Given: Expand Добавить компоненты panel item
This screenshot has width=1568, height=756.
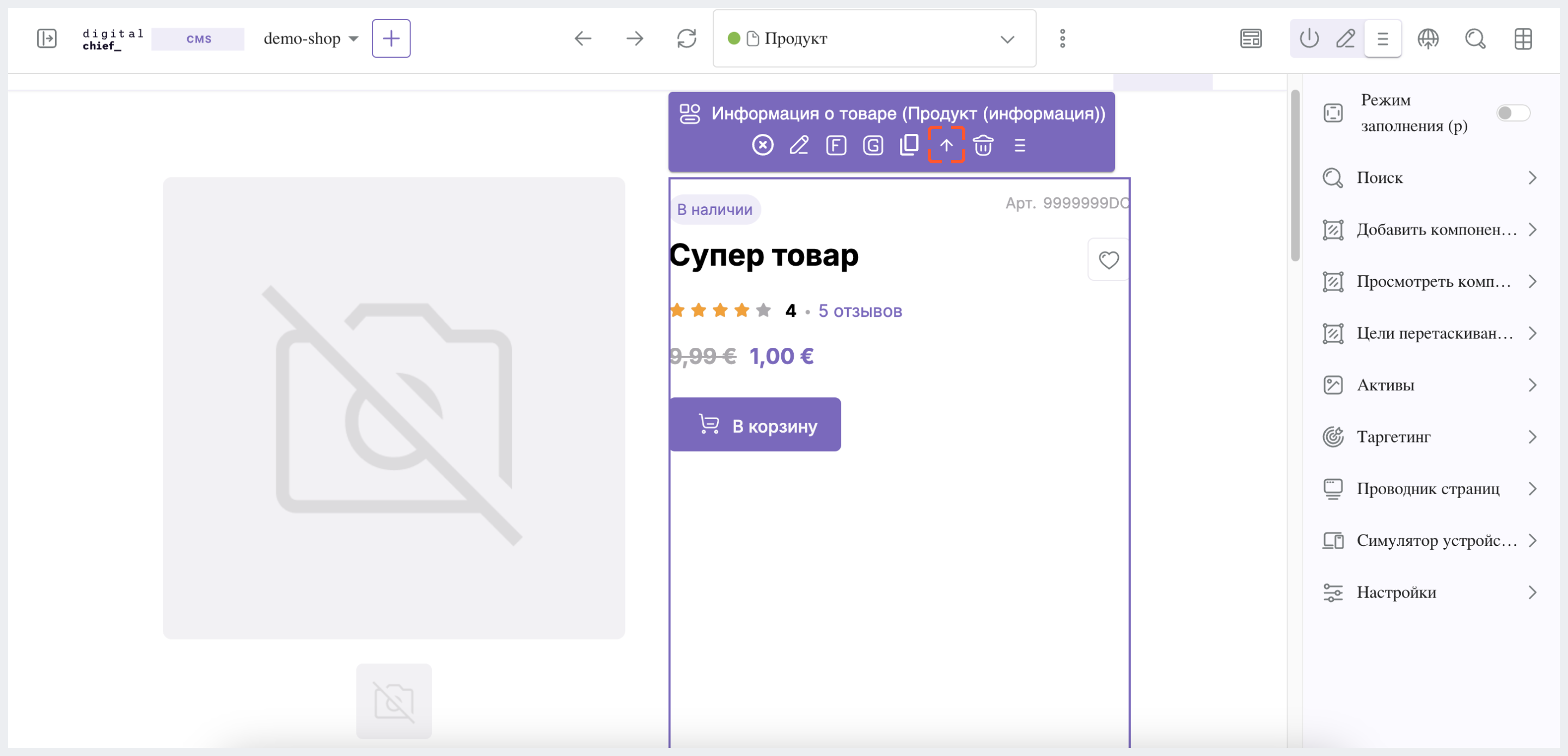Looking at the screenshot, I should point(1429,230).
